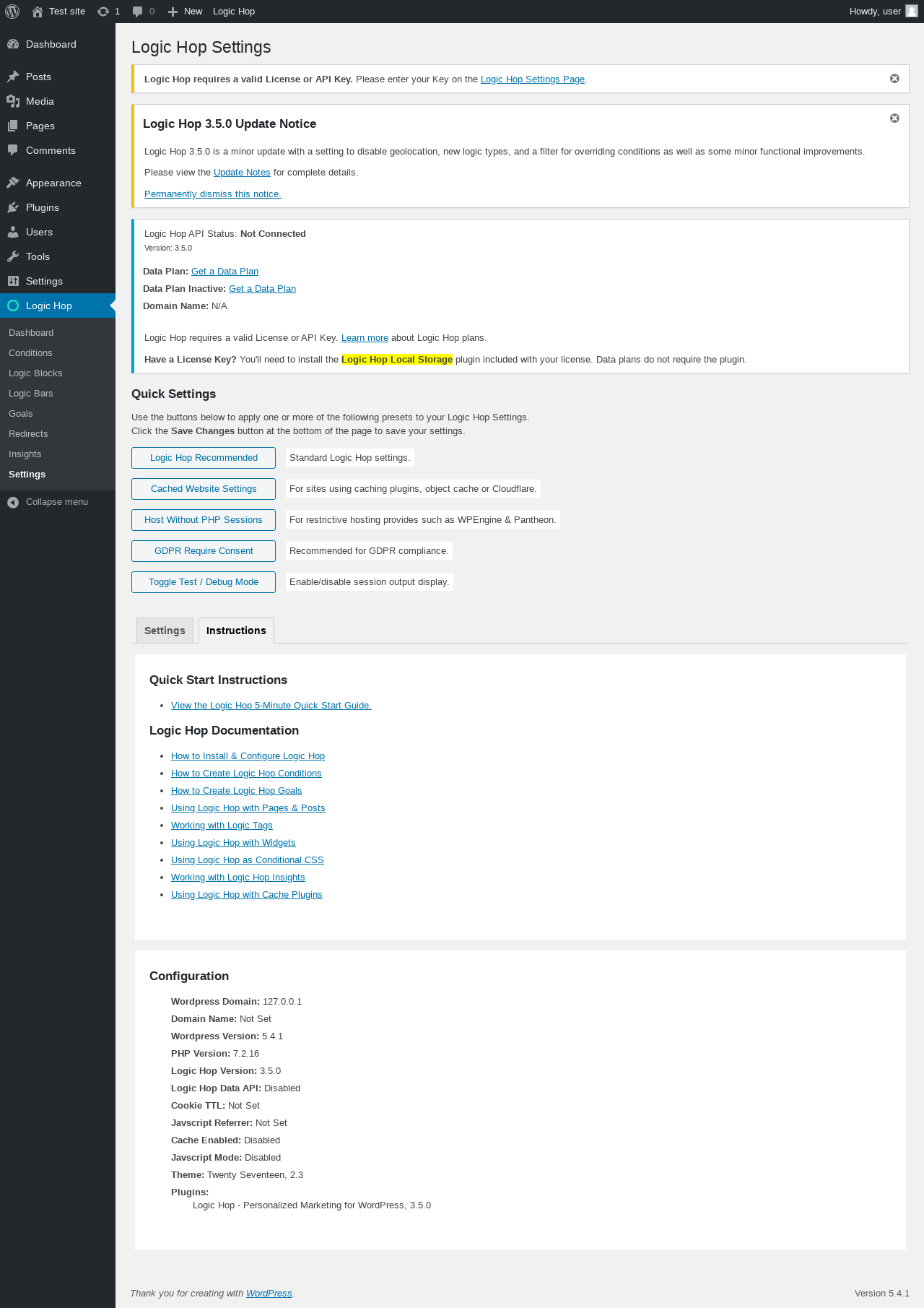Click the WordPress link in footer

(269, 1294)
